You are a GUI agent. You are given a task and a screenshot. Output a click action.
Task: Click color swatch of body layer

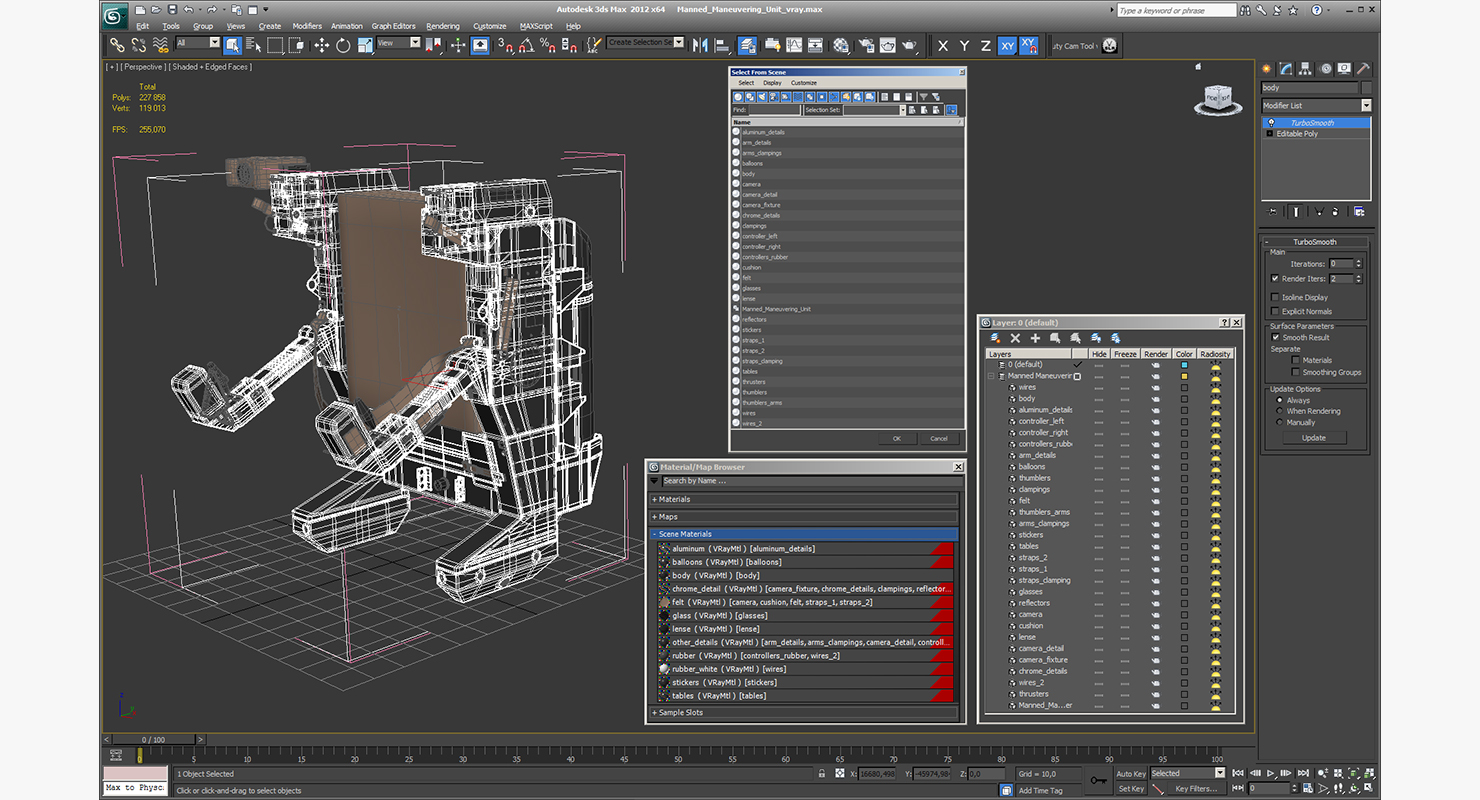(x=1185, y=398)
